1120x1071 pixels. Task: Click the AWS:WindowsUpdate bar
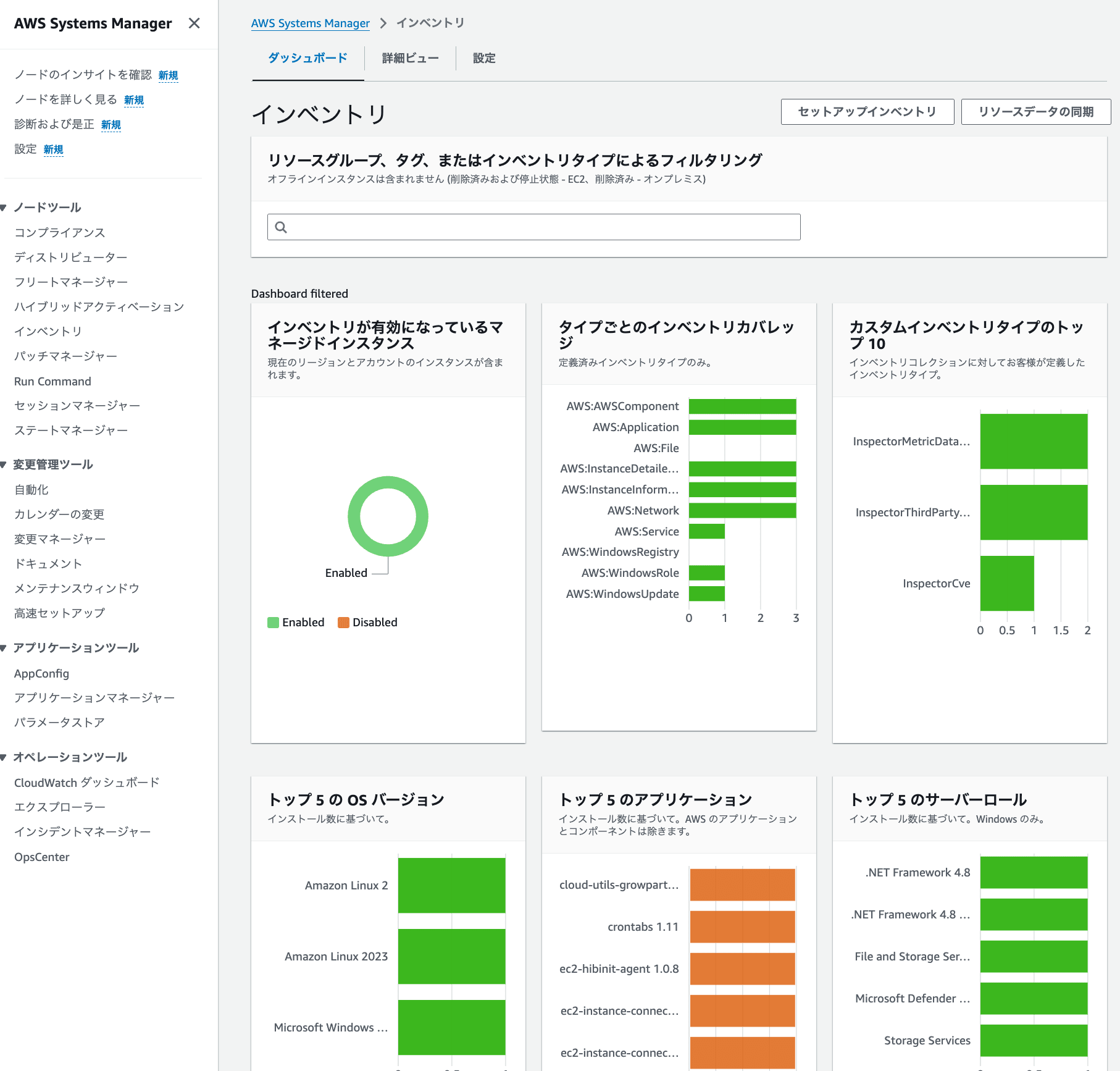(x=707, y=594)
